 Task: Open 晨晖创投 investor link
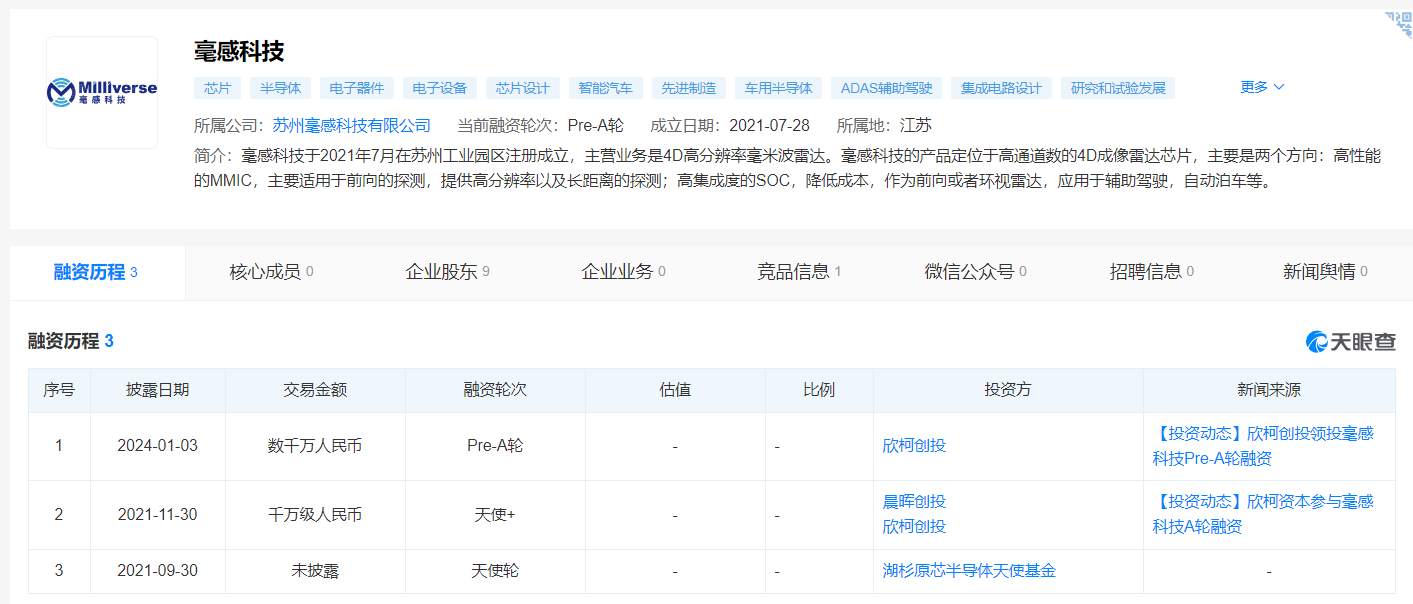coord(914,502)
